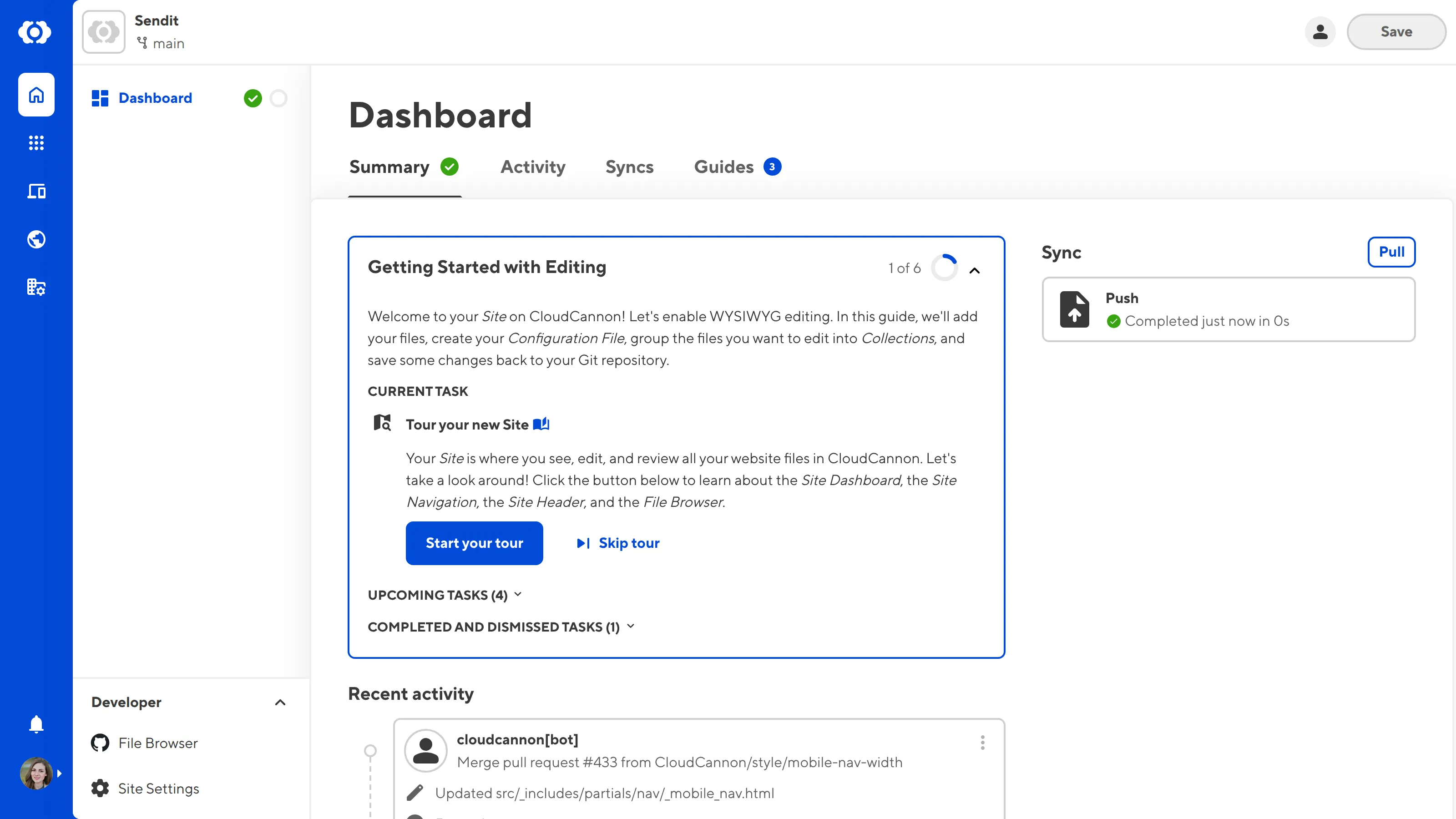Open the apps grid icon in sidebar
Viewport: 1456px width, 819px height.
coord(35,143)
